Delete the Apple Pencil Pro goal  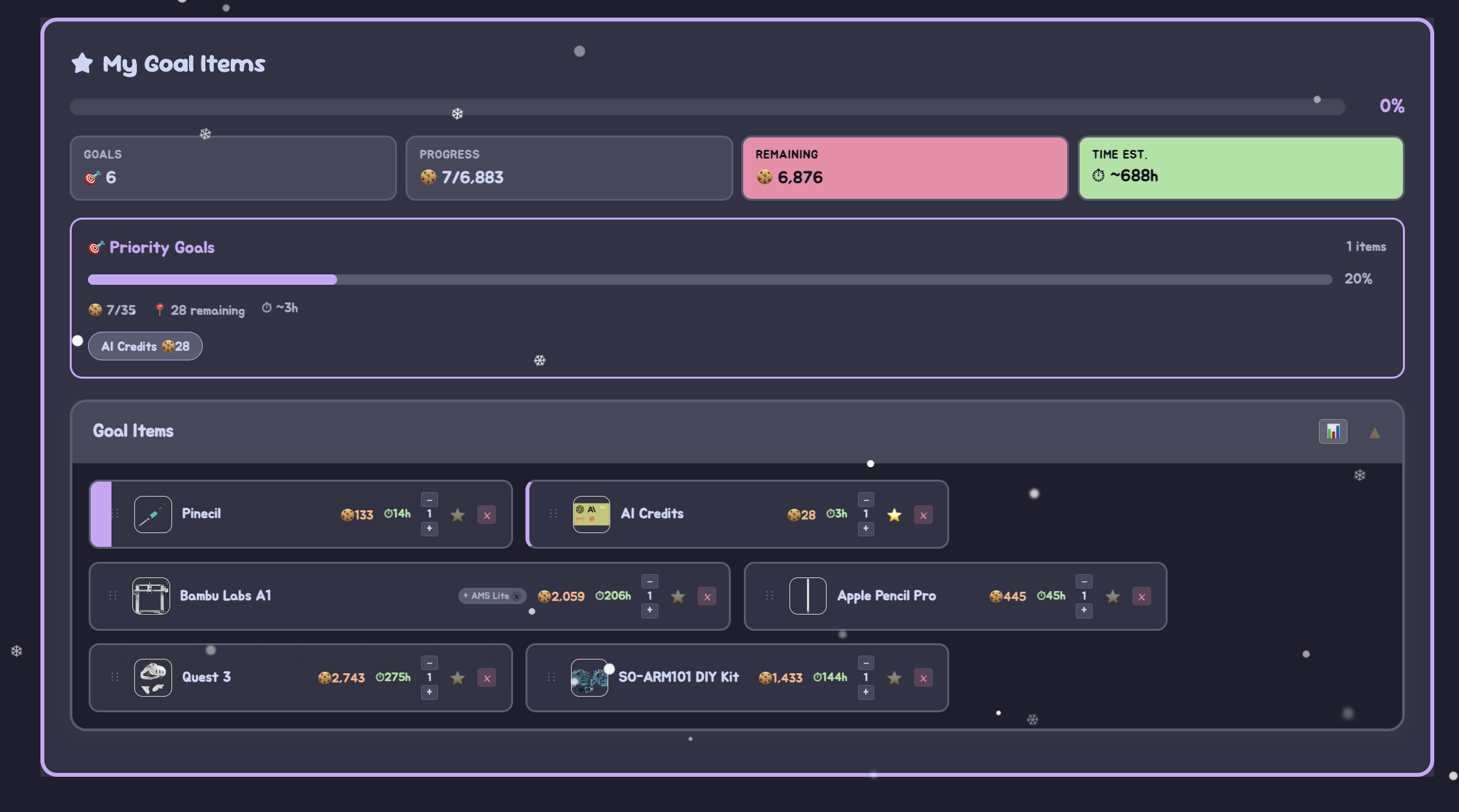coord(1141,596)
